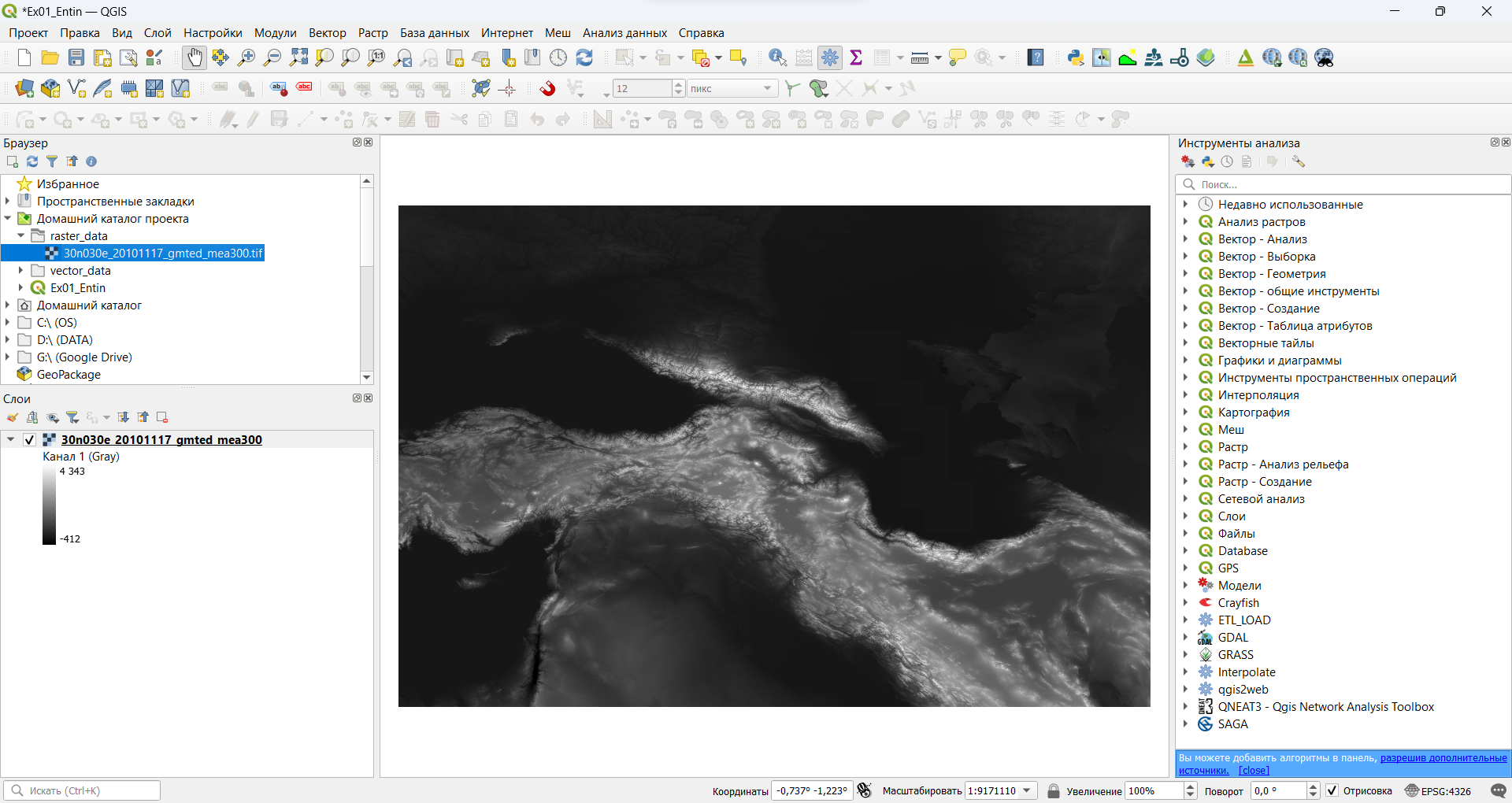1512x803 pixels.
Task: Open processing history clock in toolbox
Action: click(1227, 161)
